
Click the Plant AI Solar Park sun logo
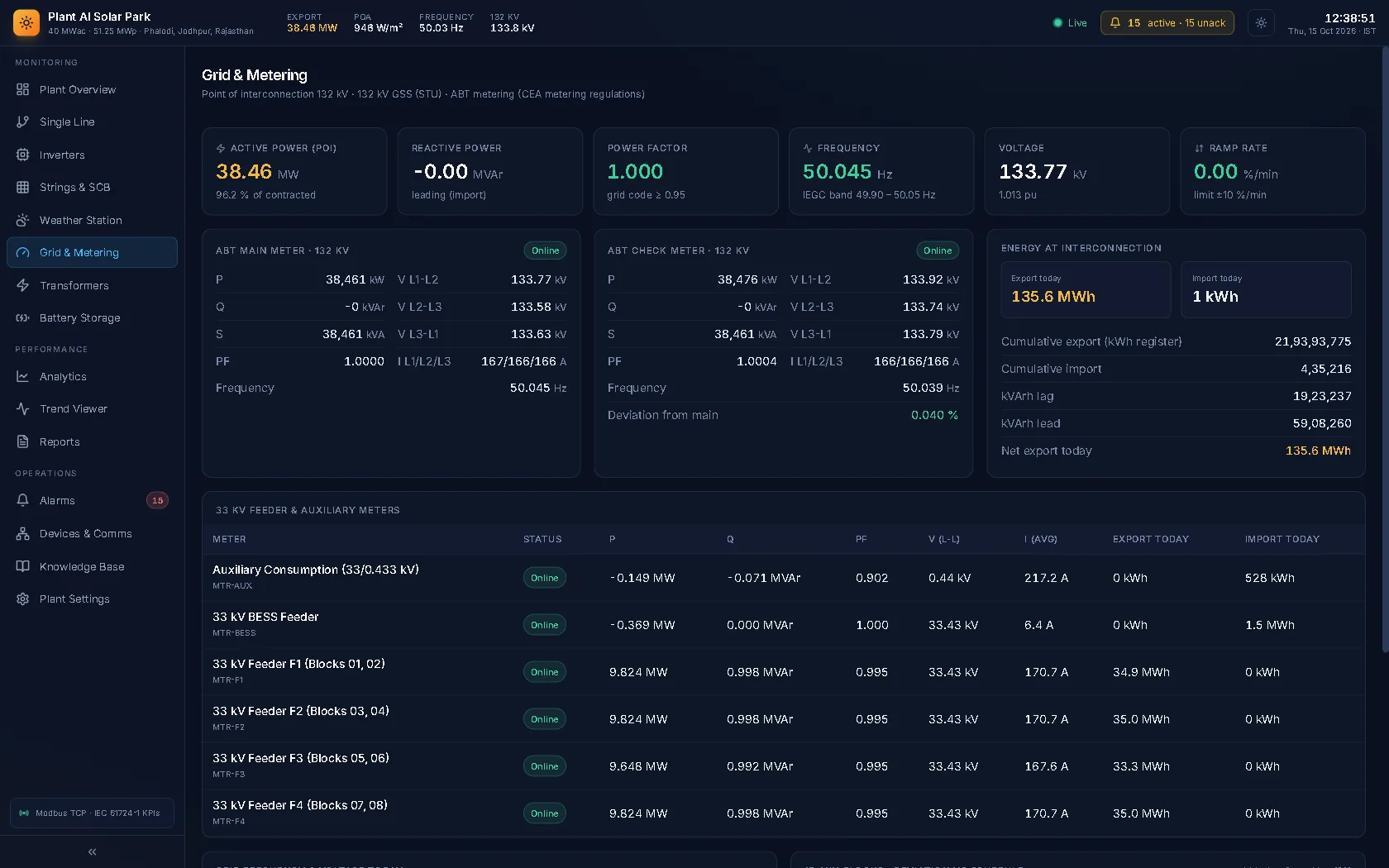tap(26, 22)
